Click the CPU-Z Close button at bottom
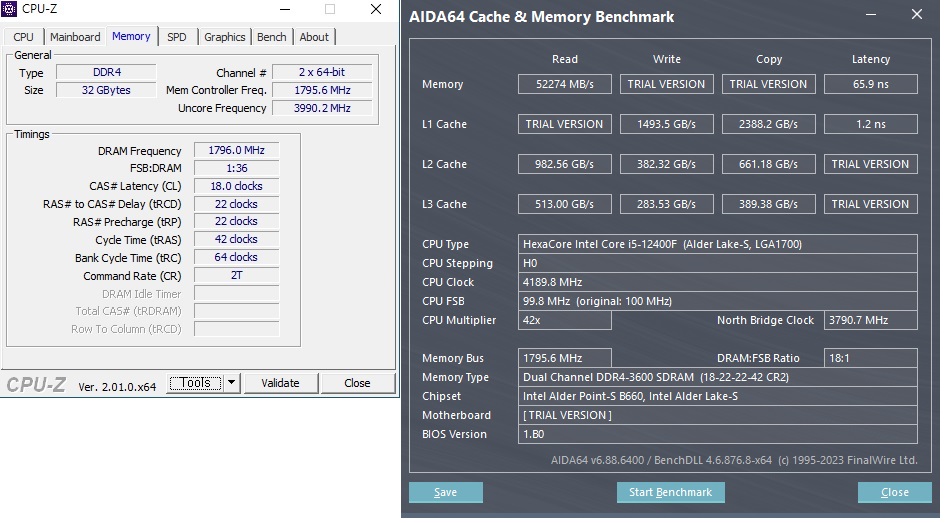The width and height of the screenshot is (946, 523). pyautogui.click(x=357, y=383)
